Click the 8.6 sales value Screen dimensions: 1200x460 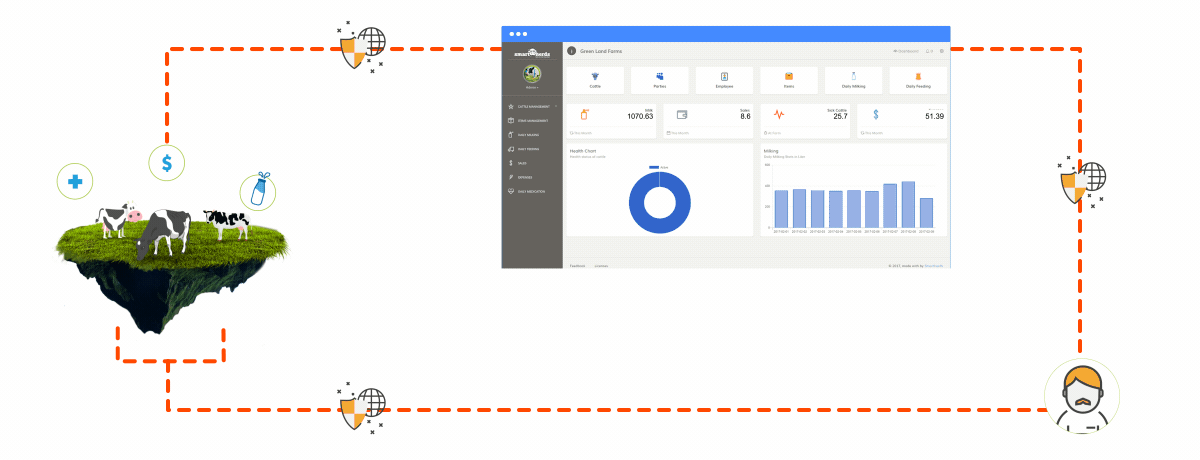coord(745,116)
